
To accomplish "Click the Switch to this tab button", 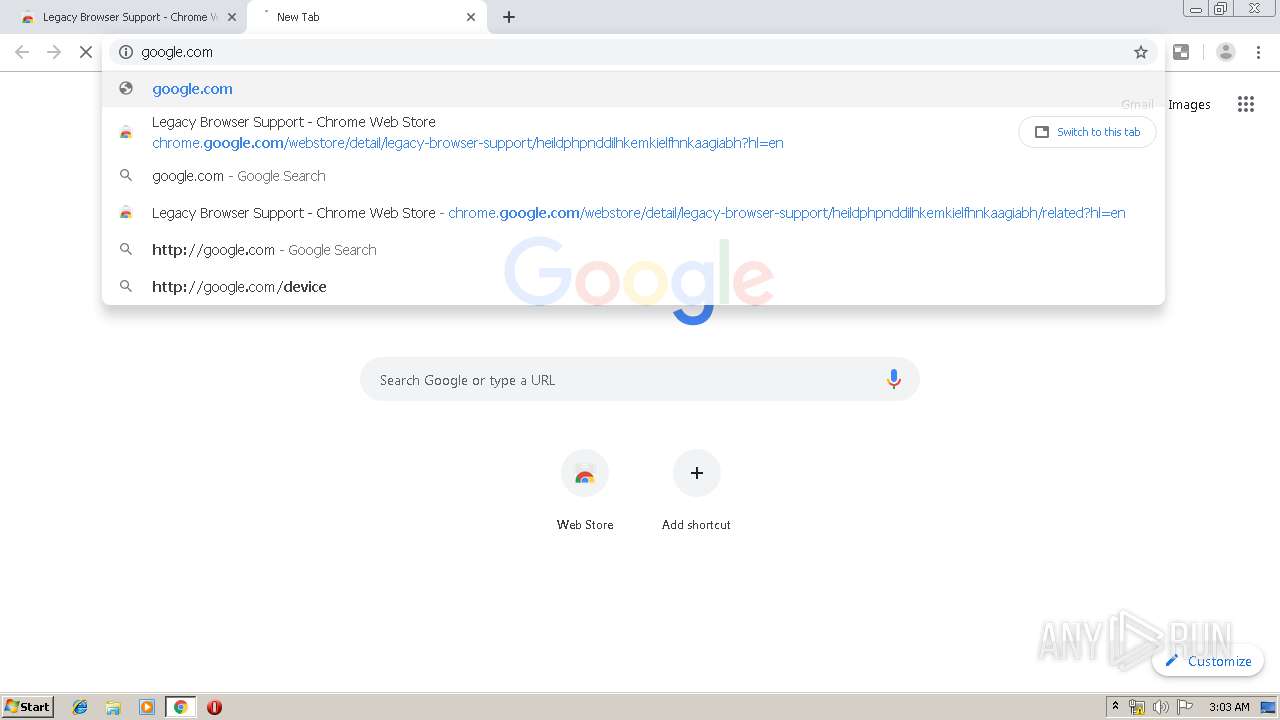I will coord(1087,132).
